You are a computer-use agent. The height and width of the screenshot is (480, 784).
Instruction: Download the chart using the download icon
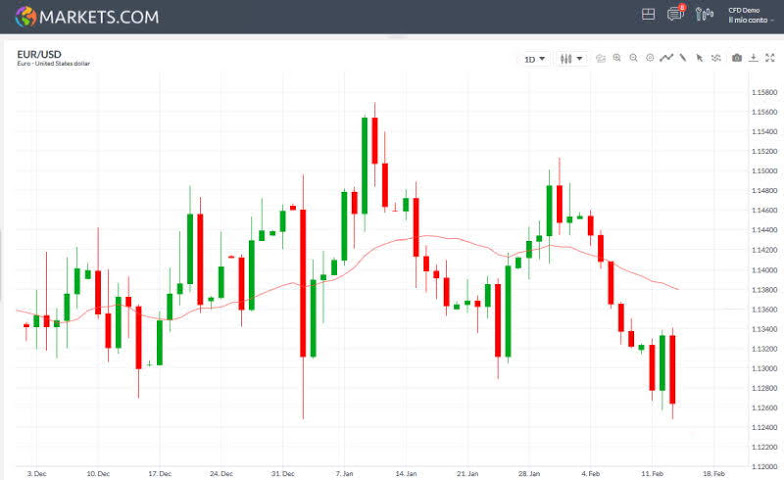click(x=753, y=58)
